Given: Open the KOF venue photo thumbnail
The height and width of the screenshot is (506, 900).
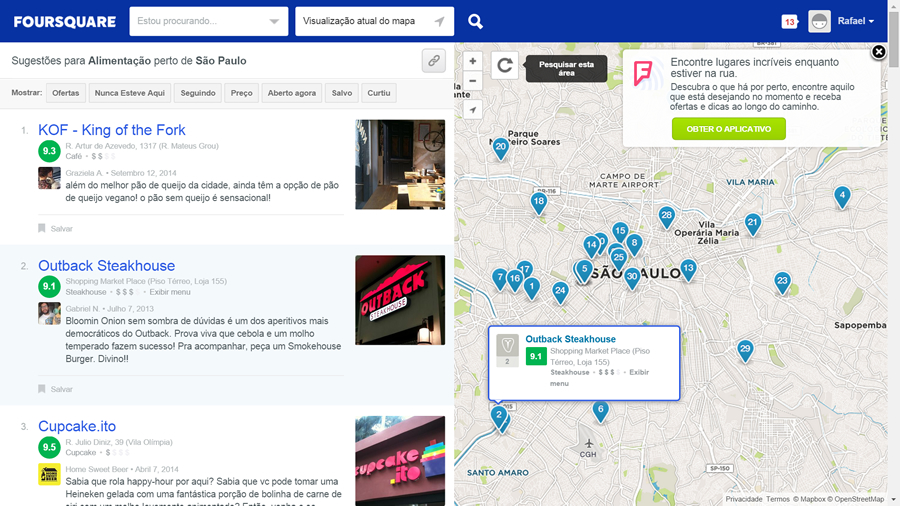Looking at the screenshot, I should 400,164.
